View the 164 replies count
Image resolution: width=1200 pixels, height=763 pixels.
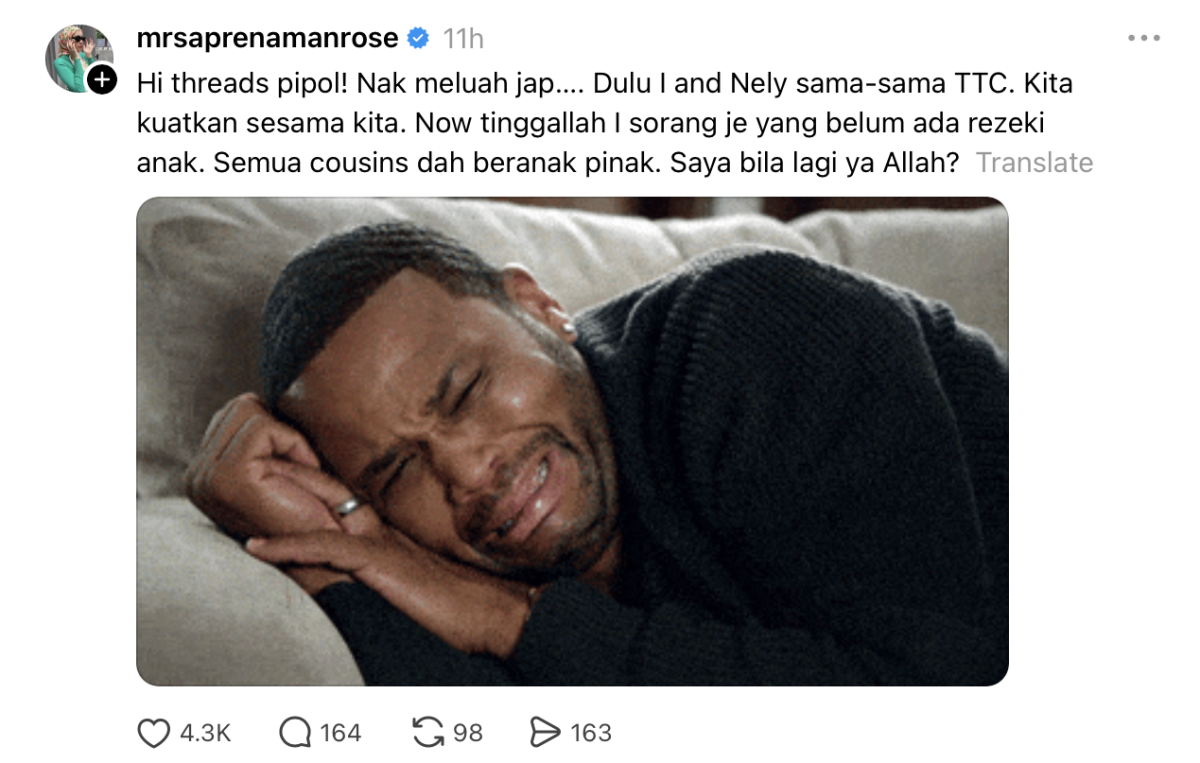[340, 734]
